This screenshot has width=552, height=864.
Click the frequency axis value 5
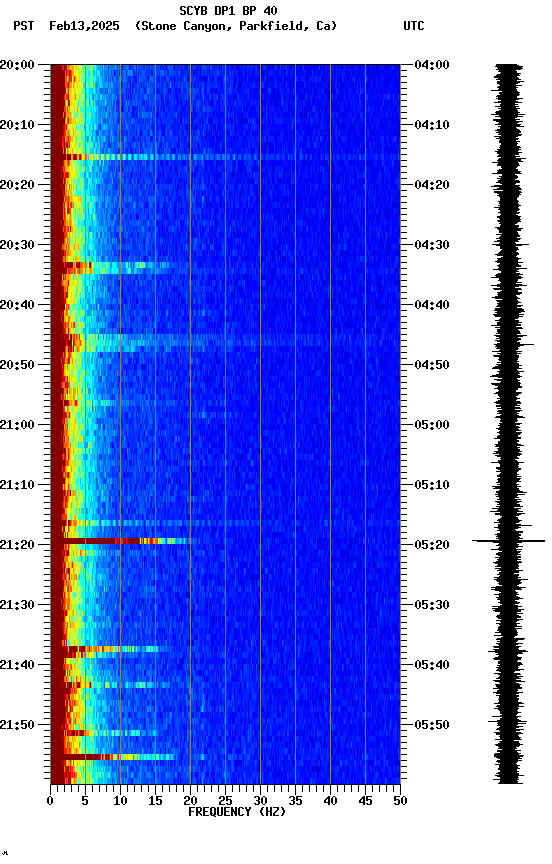point(85,802)
